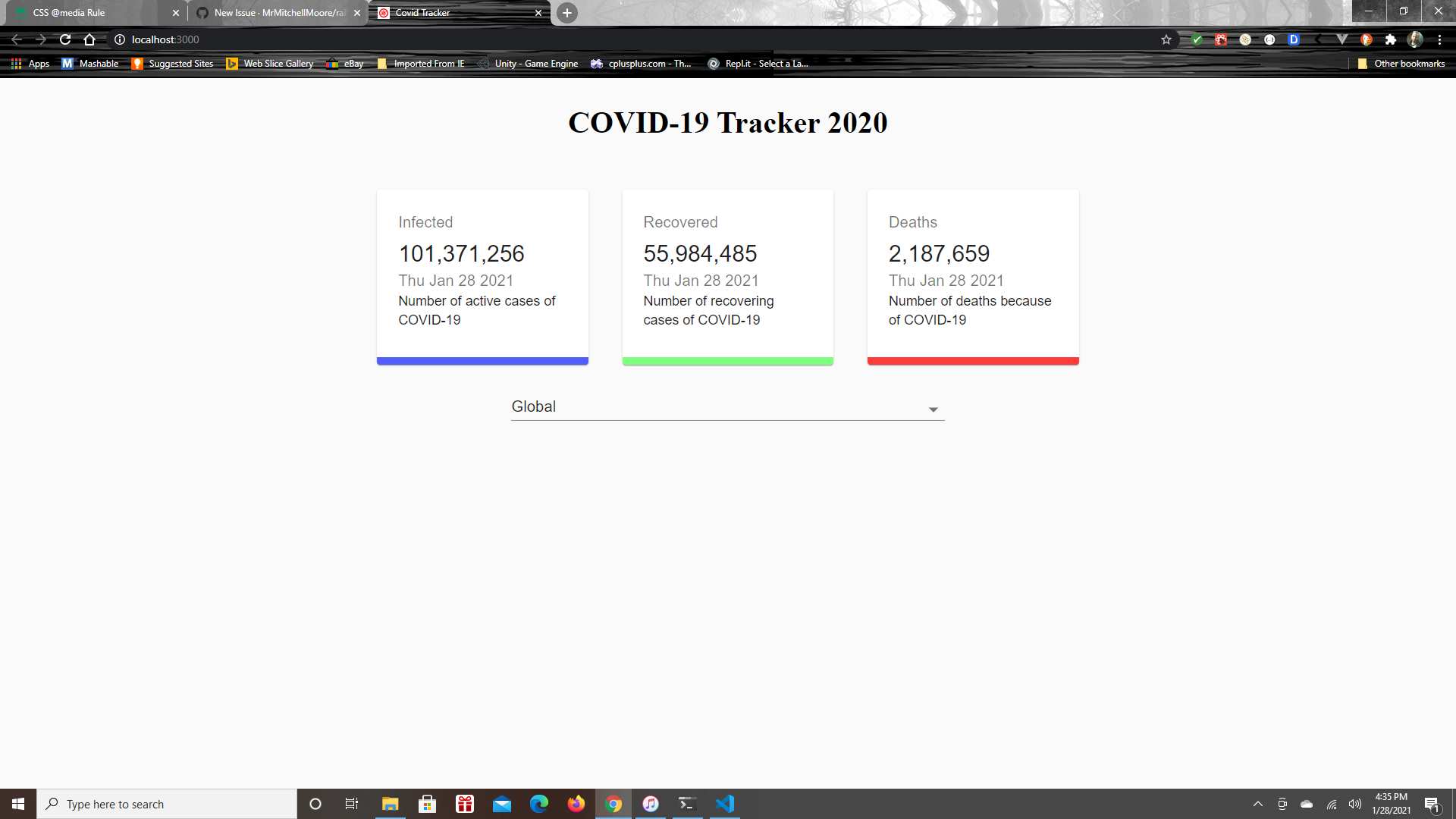Close the Covid Tracker tab
This screenshot has width=1456, height=819.
(x=538, y=13)
